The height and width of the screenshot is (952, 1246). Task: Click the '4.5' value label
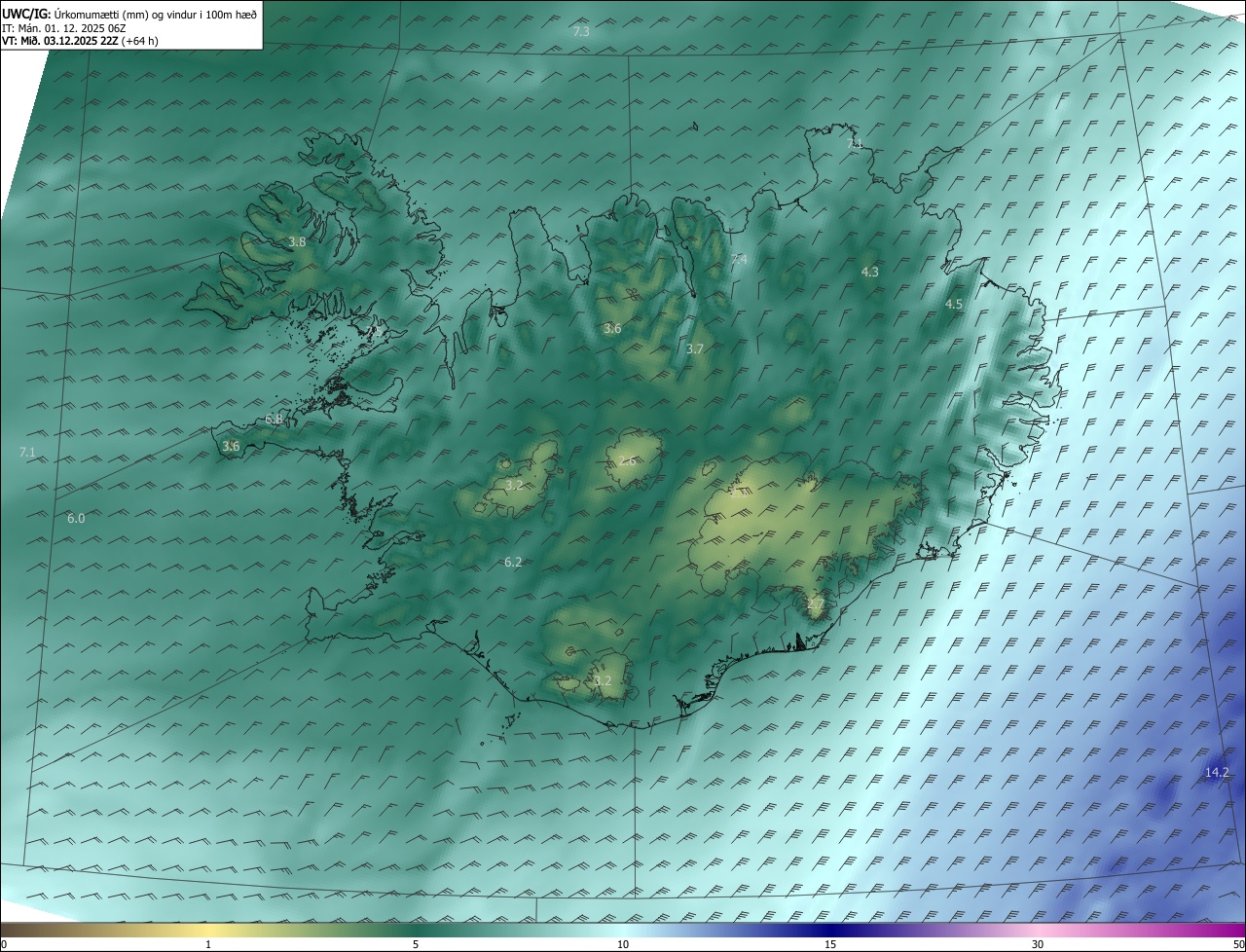(954, 305)
